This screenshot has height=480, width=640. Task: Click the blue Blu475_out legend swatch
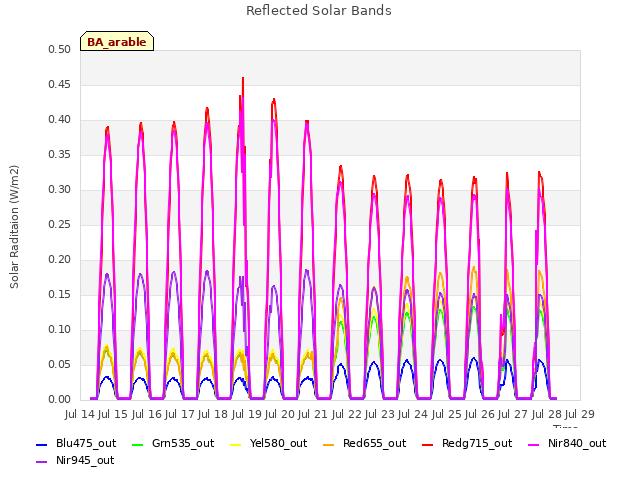click(x=42, y=444)
